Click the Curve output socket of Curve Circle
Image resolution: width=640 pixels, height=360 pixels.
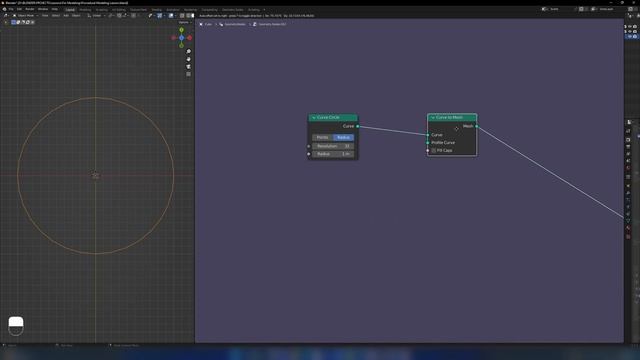tap(358, 126)
